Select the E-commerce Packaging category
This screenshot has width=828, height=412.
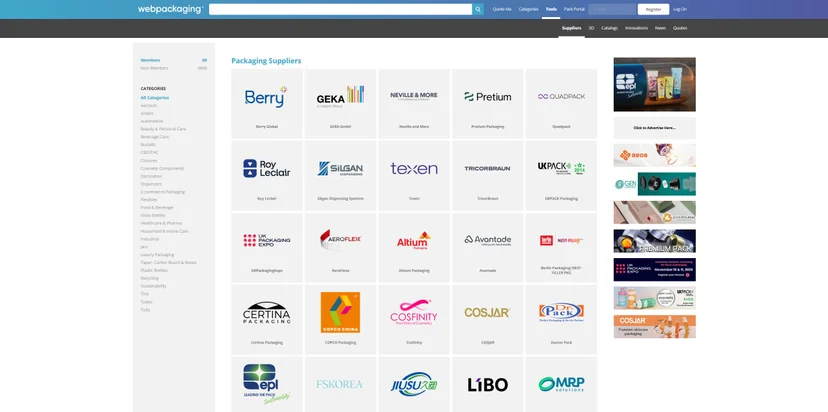point(163,192)
